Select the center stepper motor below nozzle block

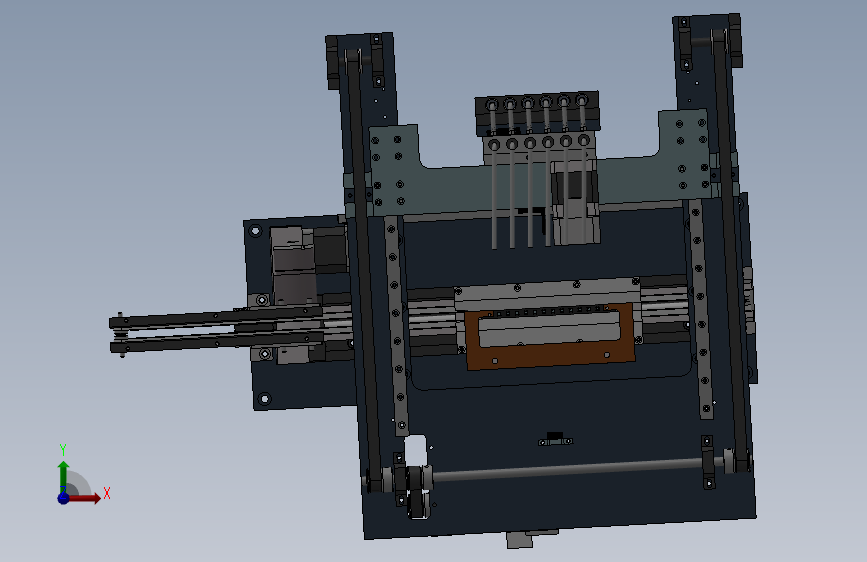575,202
